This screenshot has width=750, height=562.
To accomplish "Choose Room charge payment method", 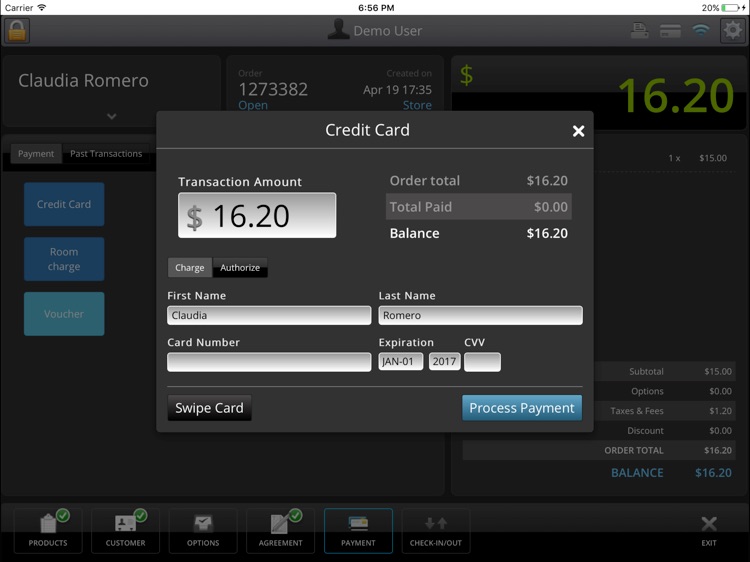I will pos(64,259).
